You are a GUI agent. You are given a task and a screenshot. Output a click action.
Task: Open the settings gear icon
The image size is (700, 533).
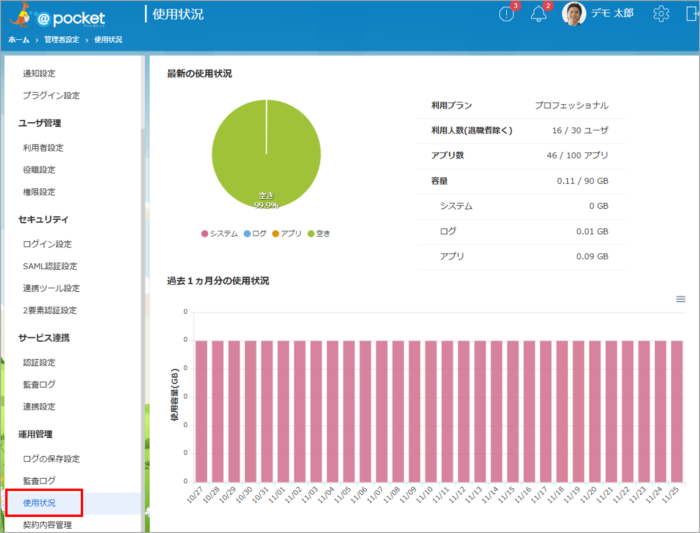tap(661, 14)
